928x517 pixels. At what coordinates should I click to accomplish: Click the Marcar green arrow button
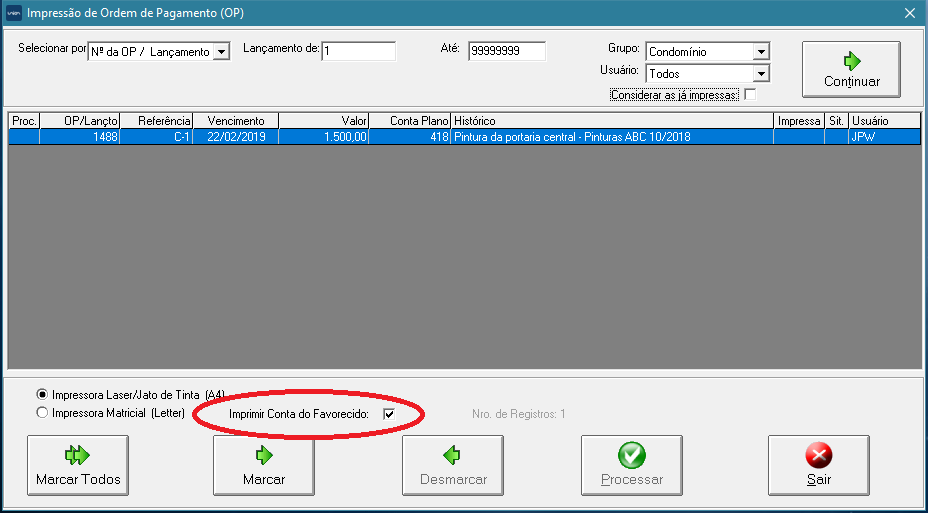(x=263, y=466)
